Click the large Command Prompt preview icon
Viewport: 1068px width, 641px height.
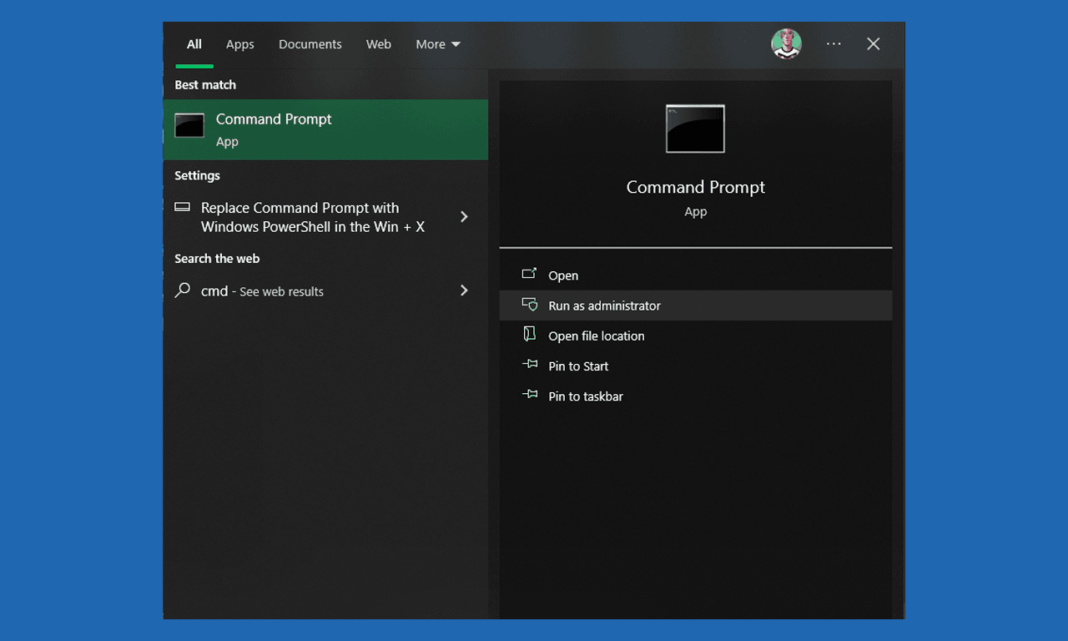pos(695,129)
